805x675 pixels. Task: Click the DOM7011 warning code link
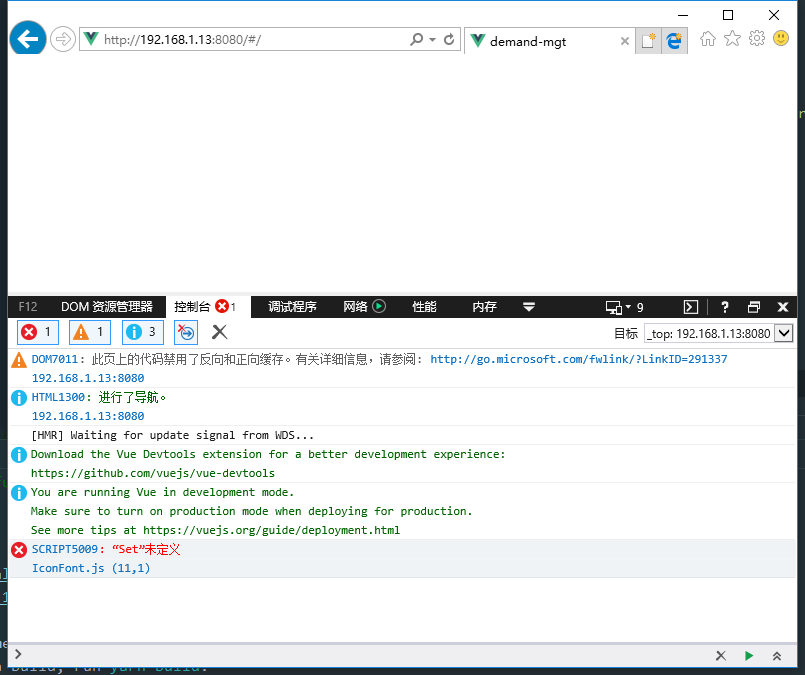(x=54, y=359)
